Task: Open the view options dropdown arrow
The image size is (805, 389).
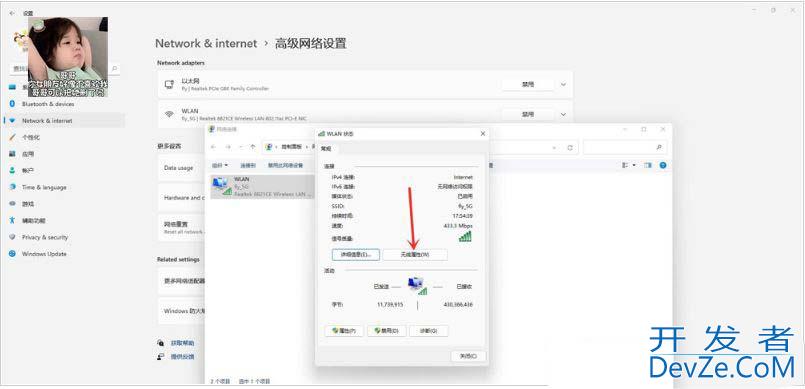Action: point(634,165)
